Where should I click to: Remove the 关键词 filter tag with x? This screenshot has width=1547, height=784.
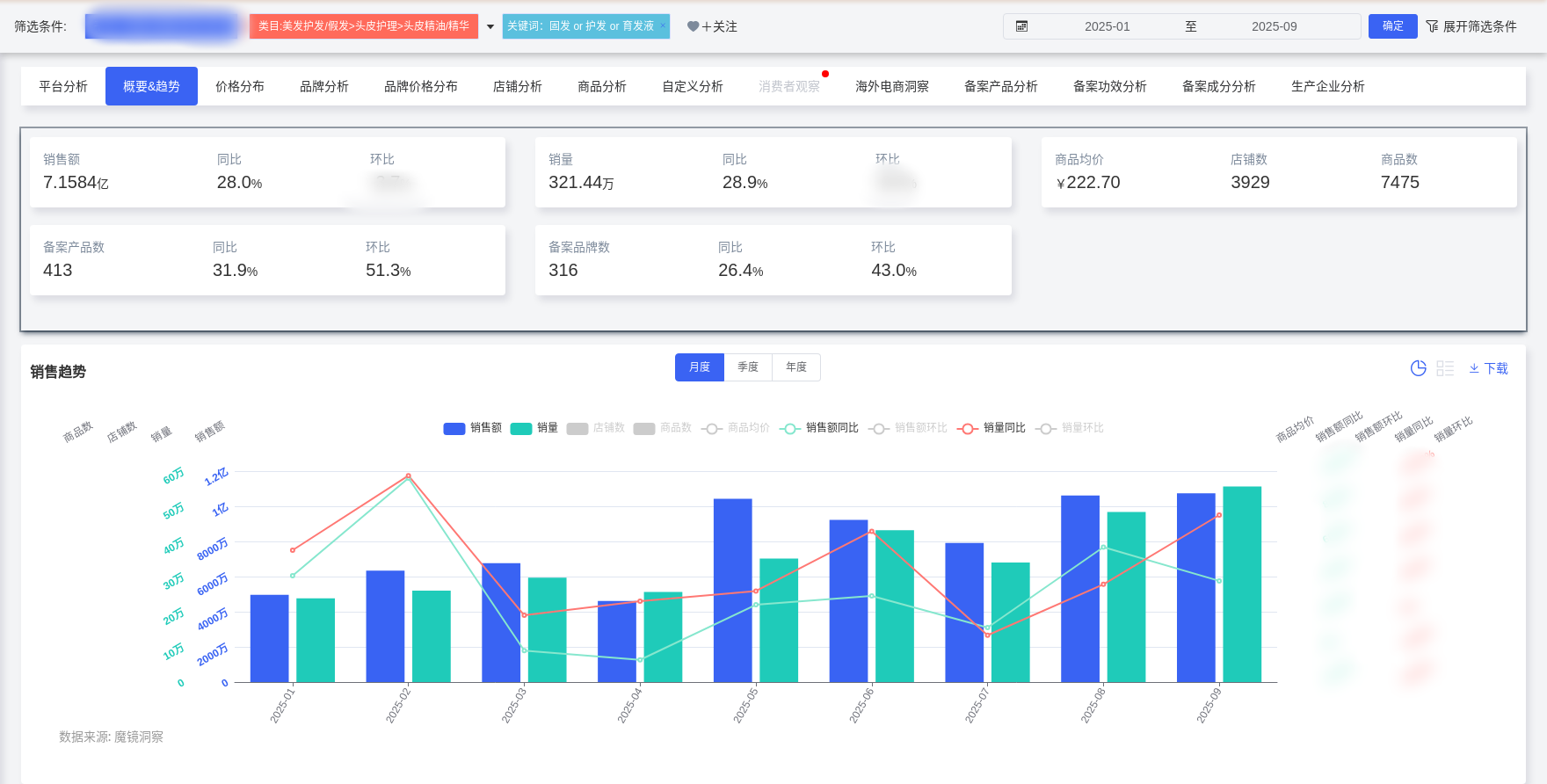pyautogui.click(x=663, y=25)
